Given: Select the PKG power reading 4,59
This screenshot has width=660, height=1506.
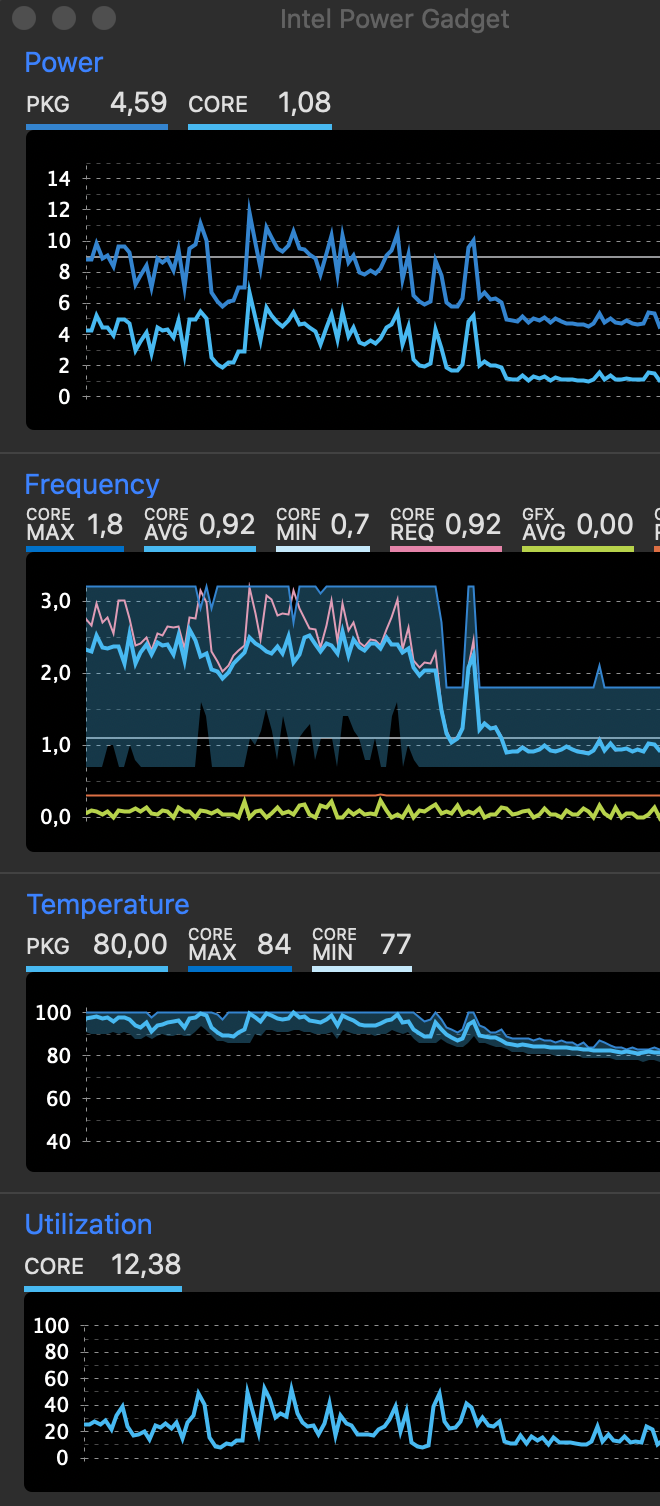Looking at the screenshot, I should click(138, 103).
